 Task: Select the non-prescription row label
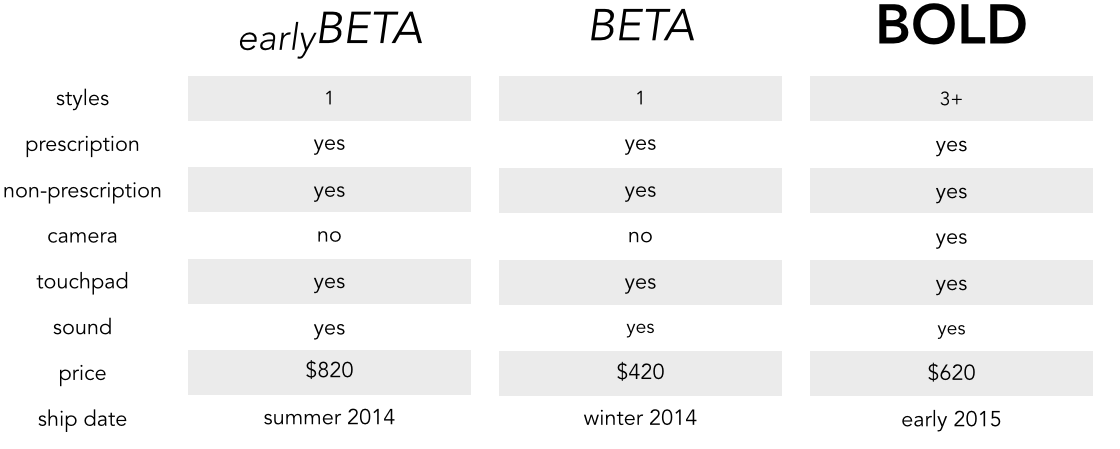pos(82,191)
